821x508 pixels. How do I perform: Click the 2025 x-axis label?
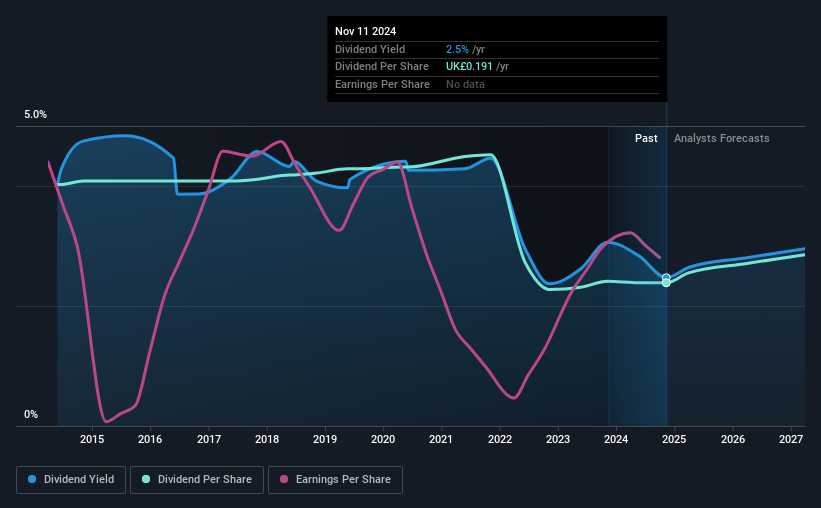[674, 439]
